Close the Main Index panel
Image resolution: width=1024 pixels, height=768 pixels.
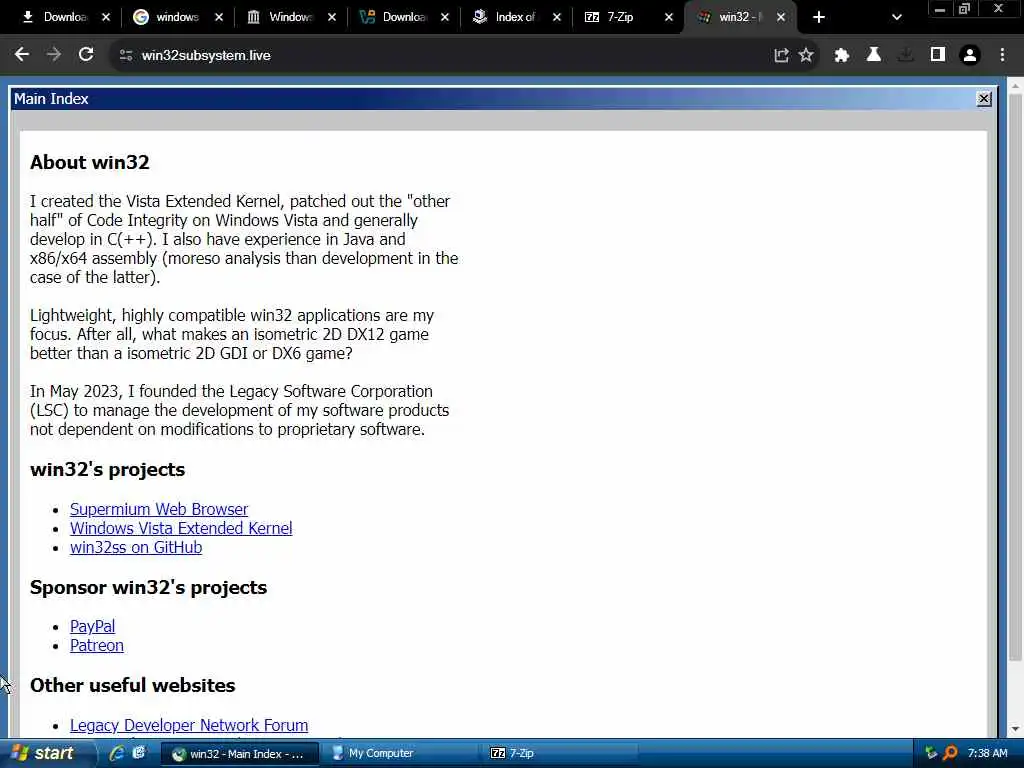(x=984, y=99)
